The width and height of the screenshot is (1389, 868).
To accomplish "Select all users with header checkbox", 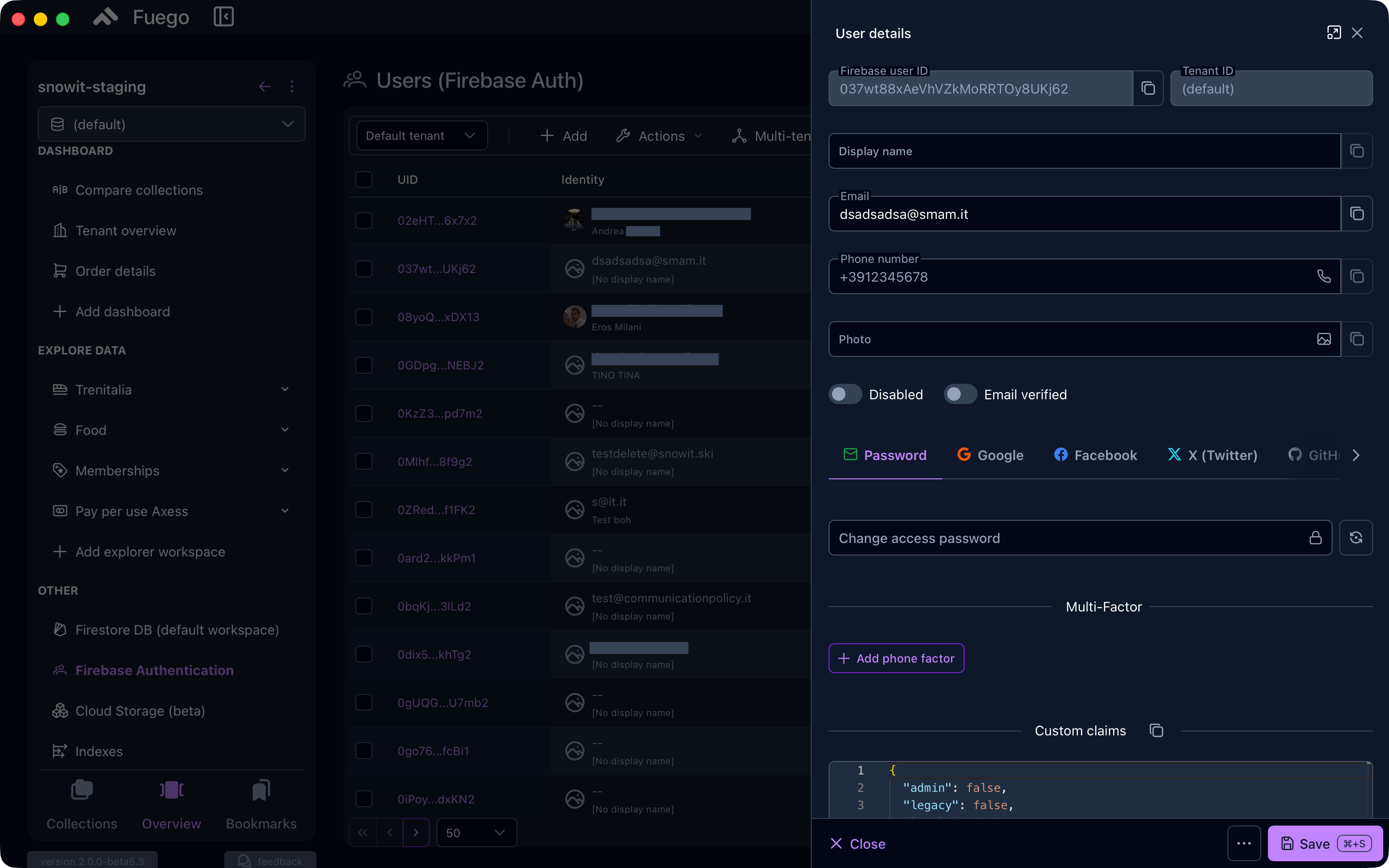I will click(364, 180).
